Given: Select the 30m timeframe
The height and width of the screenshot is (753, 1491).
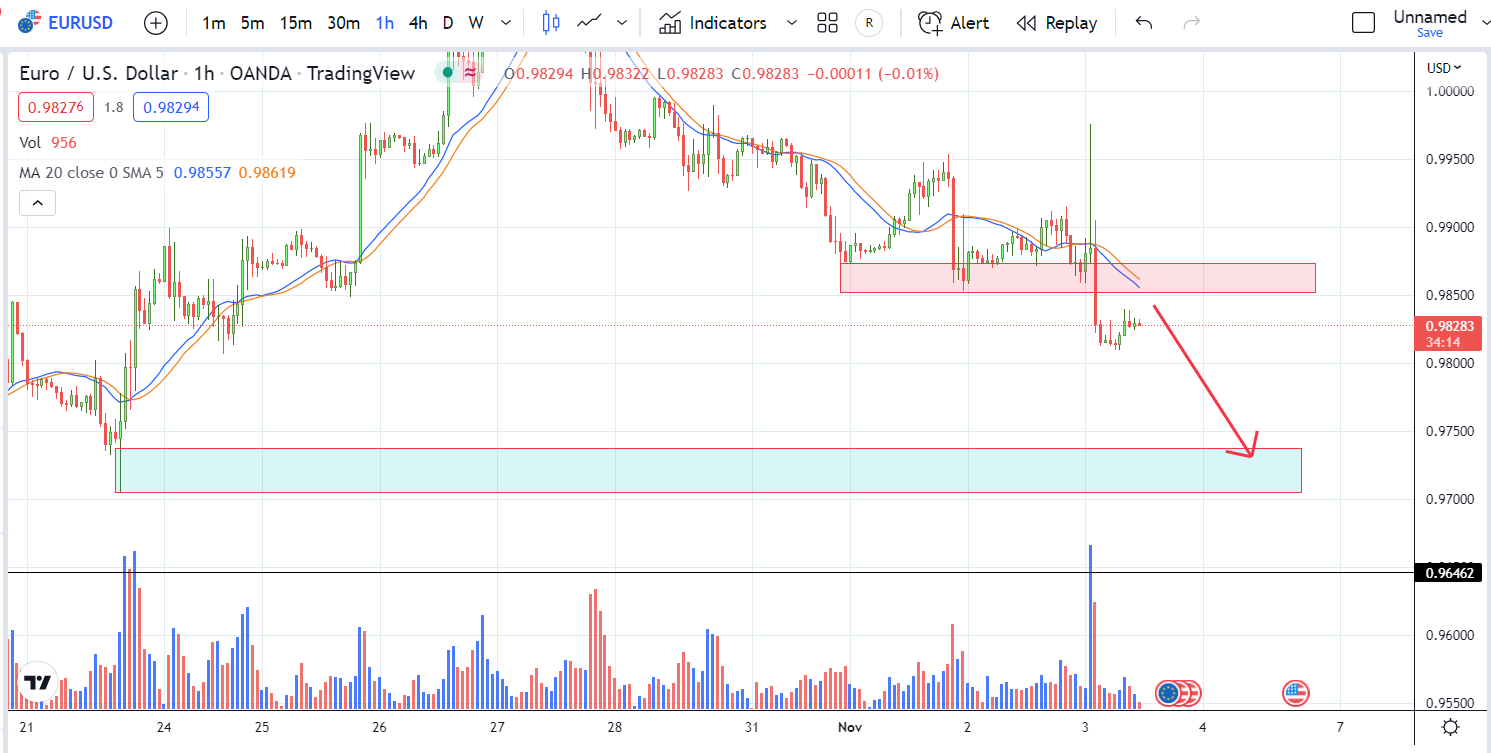Looking at the screenshot, I should [344, 22].
